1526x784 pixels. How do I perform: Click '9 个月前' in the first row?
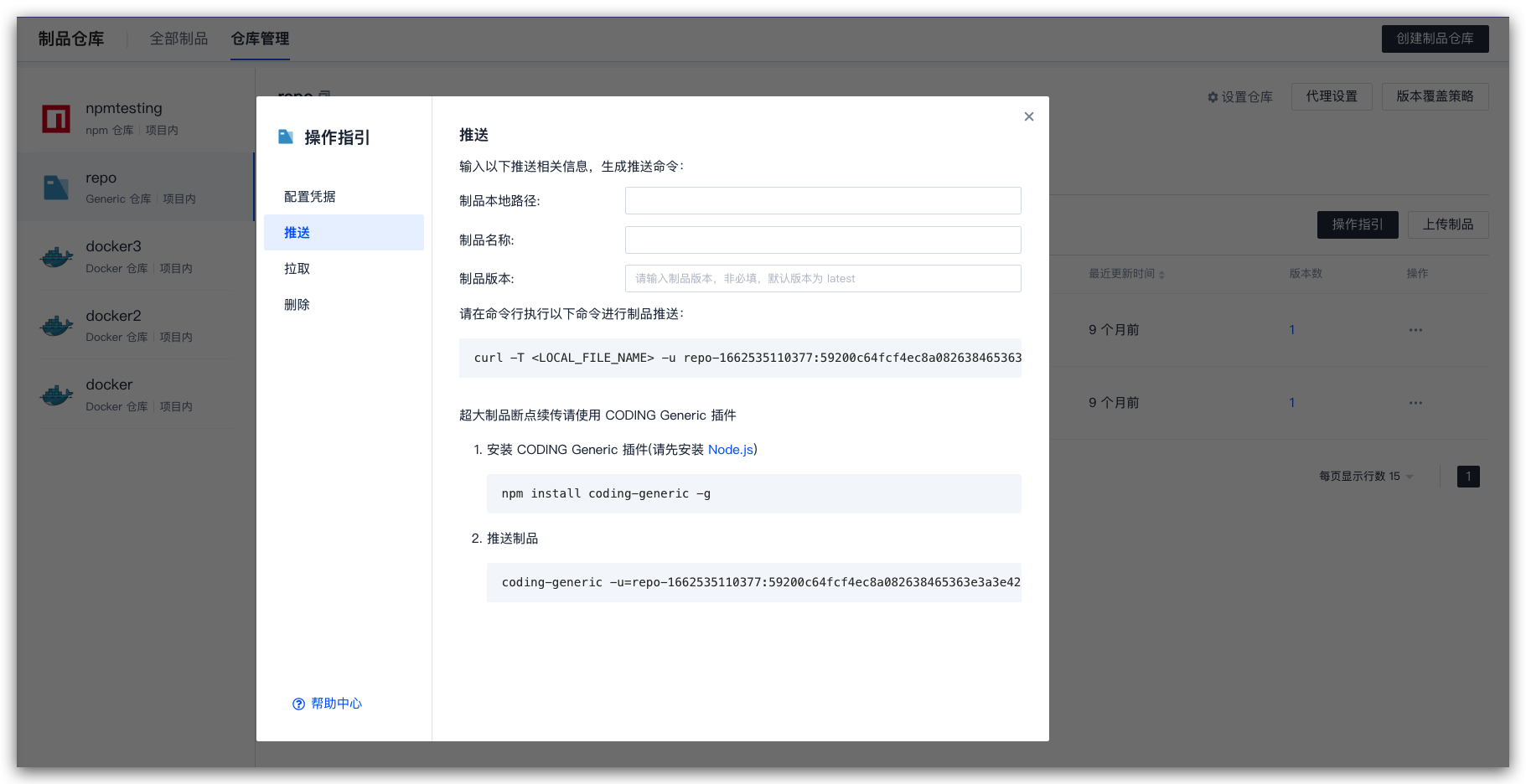tap(1114, 330)
